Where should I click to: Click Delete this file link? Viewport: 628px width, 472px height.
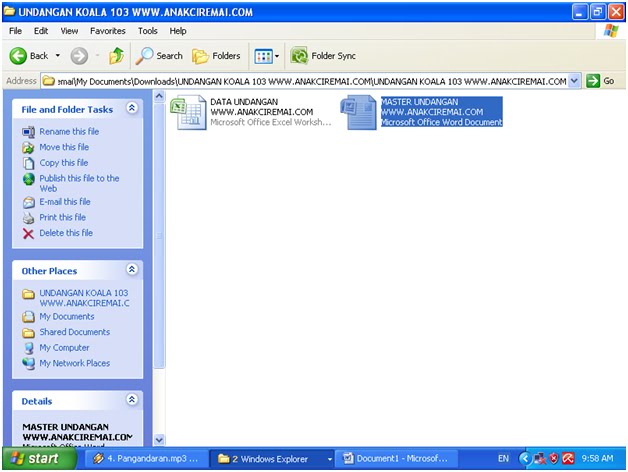tap(66, 233)
